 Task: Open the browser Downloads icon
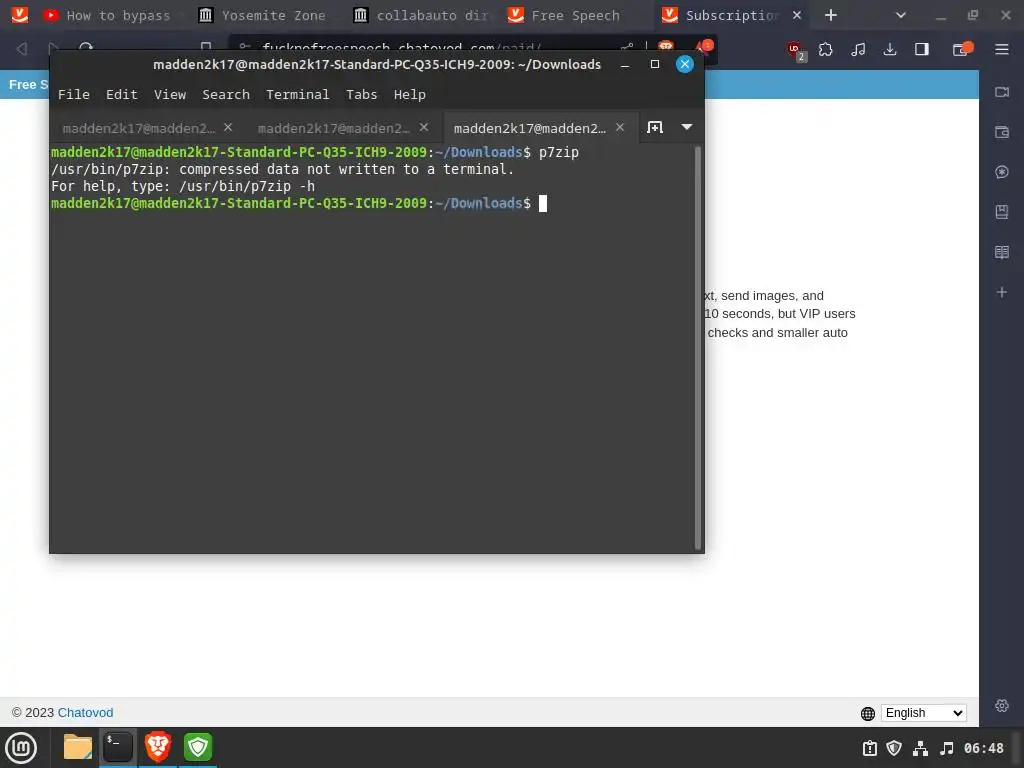coord(889,49)
